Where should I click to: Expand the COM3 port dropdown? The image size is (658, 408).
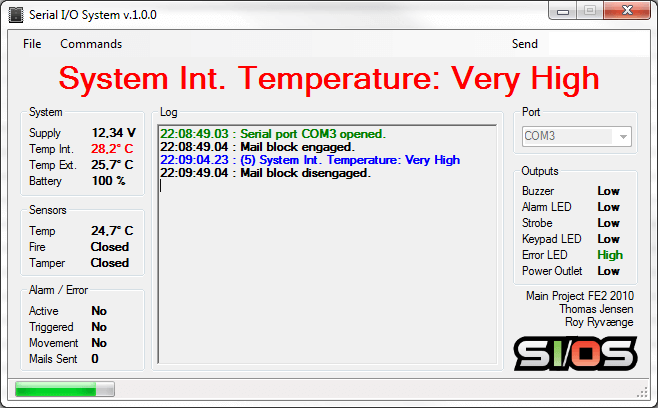pyautogui.click(x=623, y=137)
